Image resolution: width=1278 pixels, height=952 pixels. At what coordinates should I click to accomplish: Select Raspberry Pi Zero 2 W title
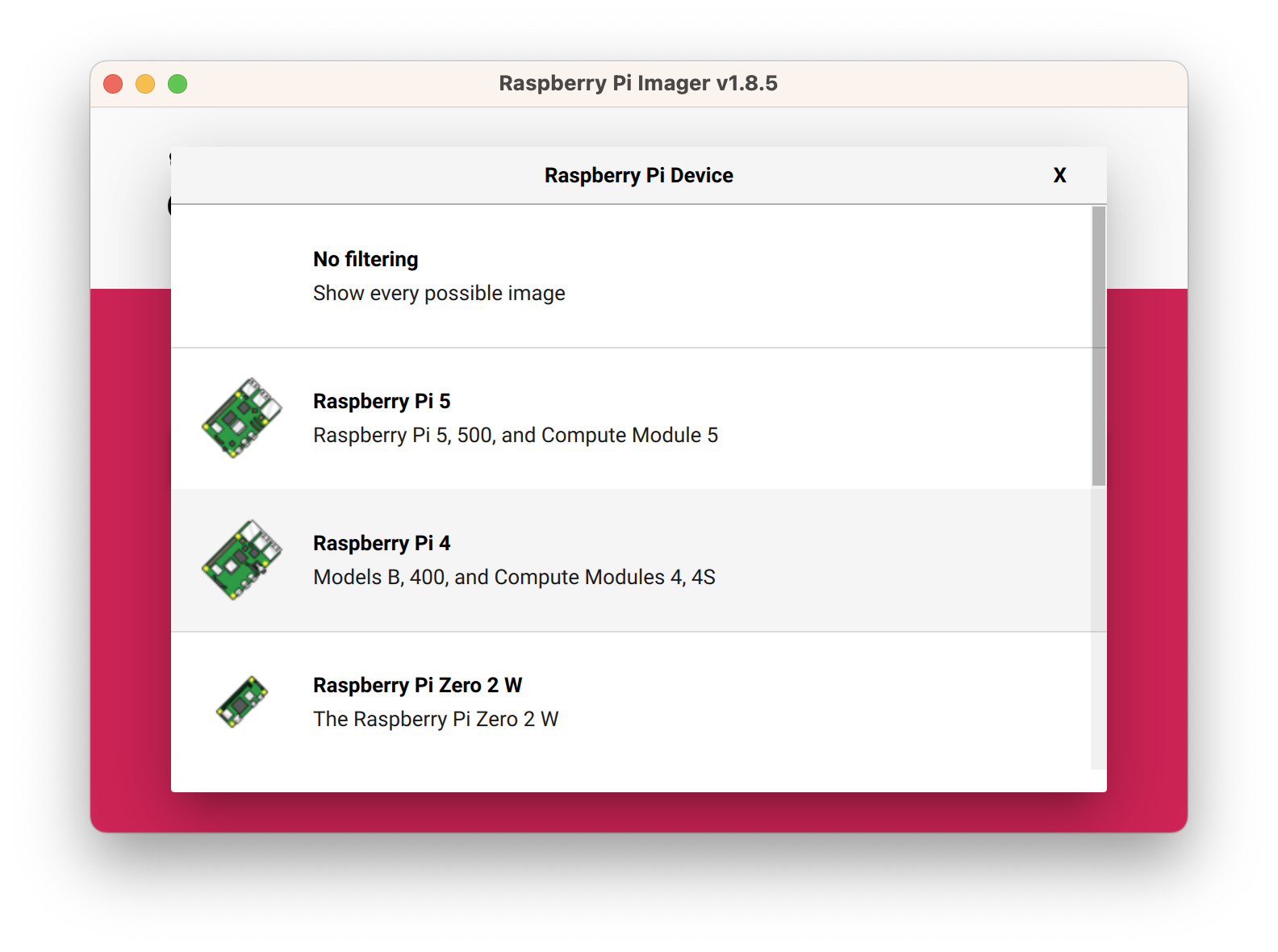[417, 685]
